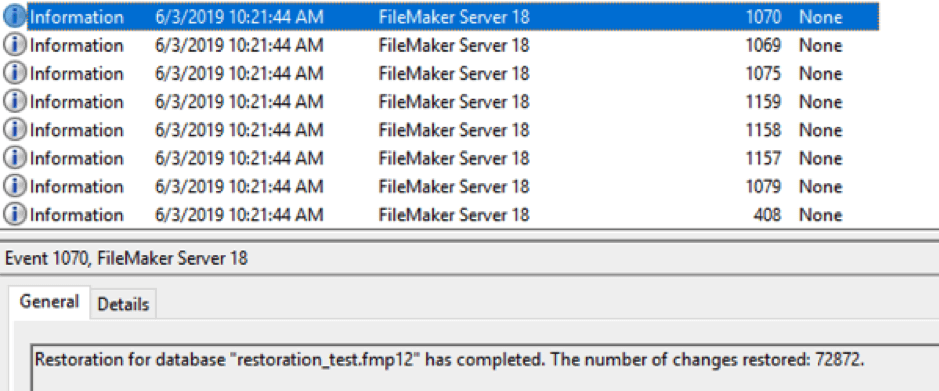Select the event row with ID 1159
This screenshot has height=391, width=939.
click(x=440, y=102)
